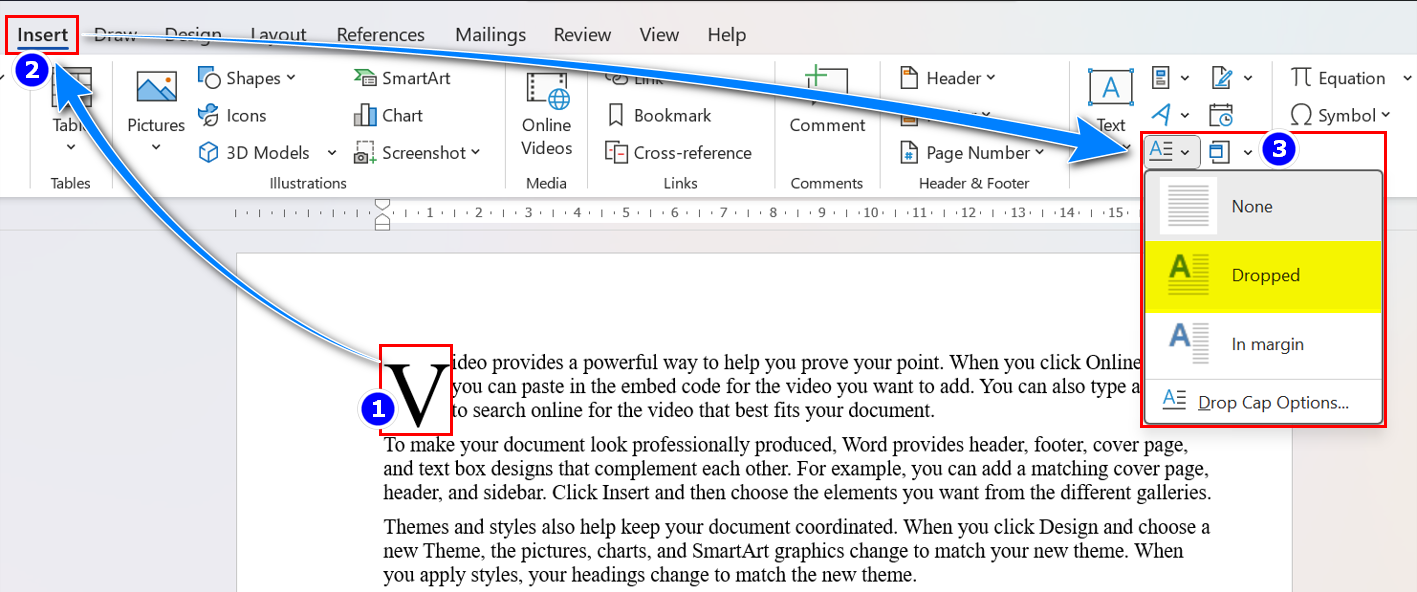Click the WordArt slanted A icon
Viewport: 1417px width, 592px height.
1161,115
